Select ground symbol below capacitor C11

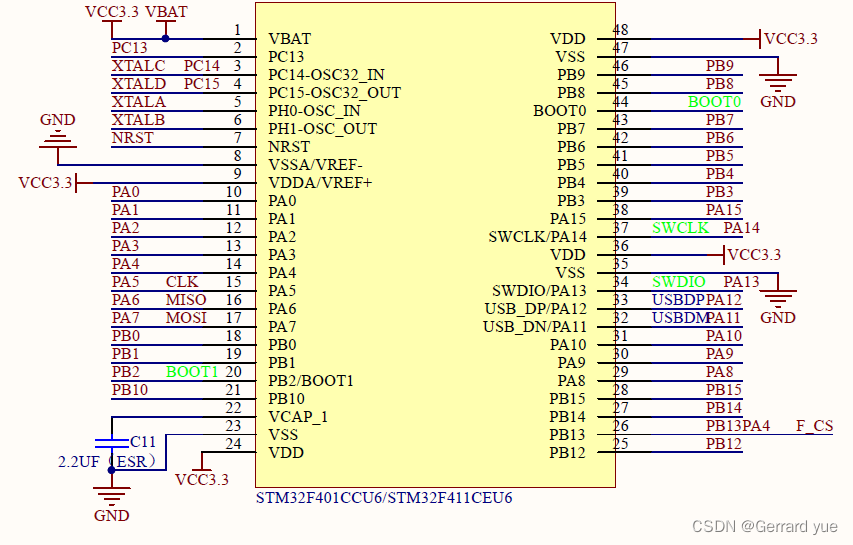click(112, 497)
